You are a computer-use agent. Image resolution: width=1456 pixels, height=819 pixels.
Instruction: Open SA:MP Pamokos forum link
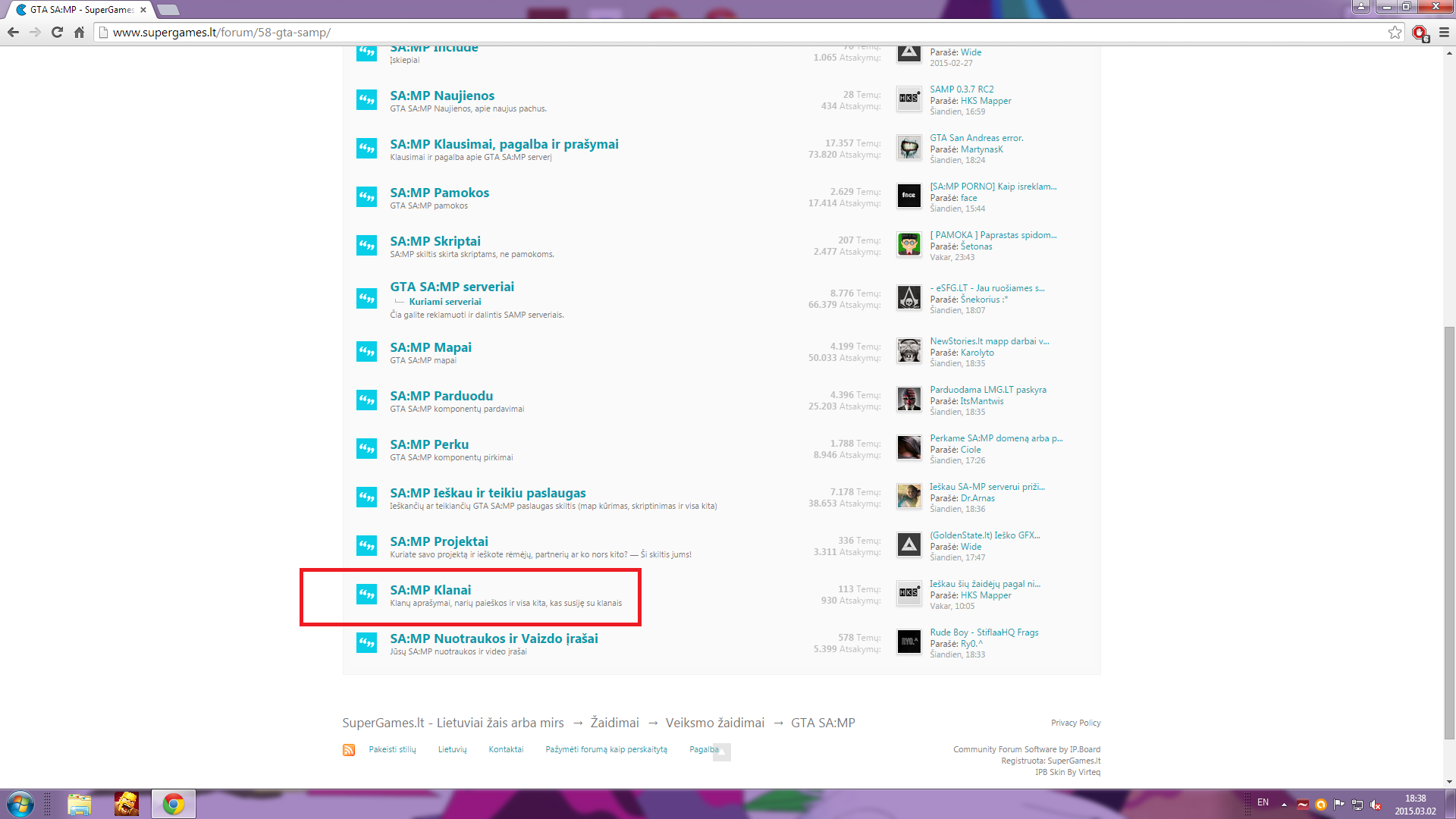click(440, 193)
